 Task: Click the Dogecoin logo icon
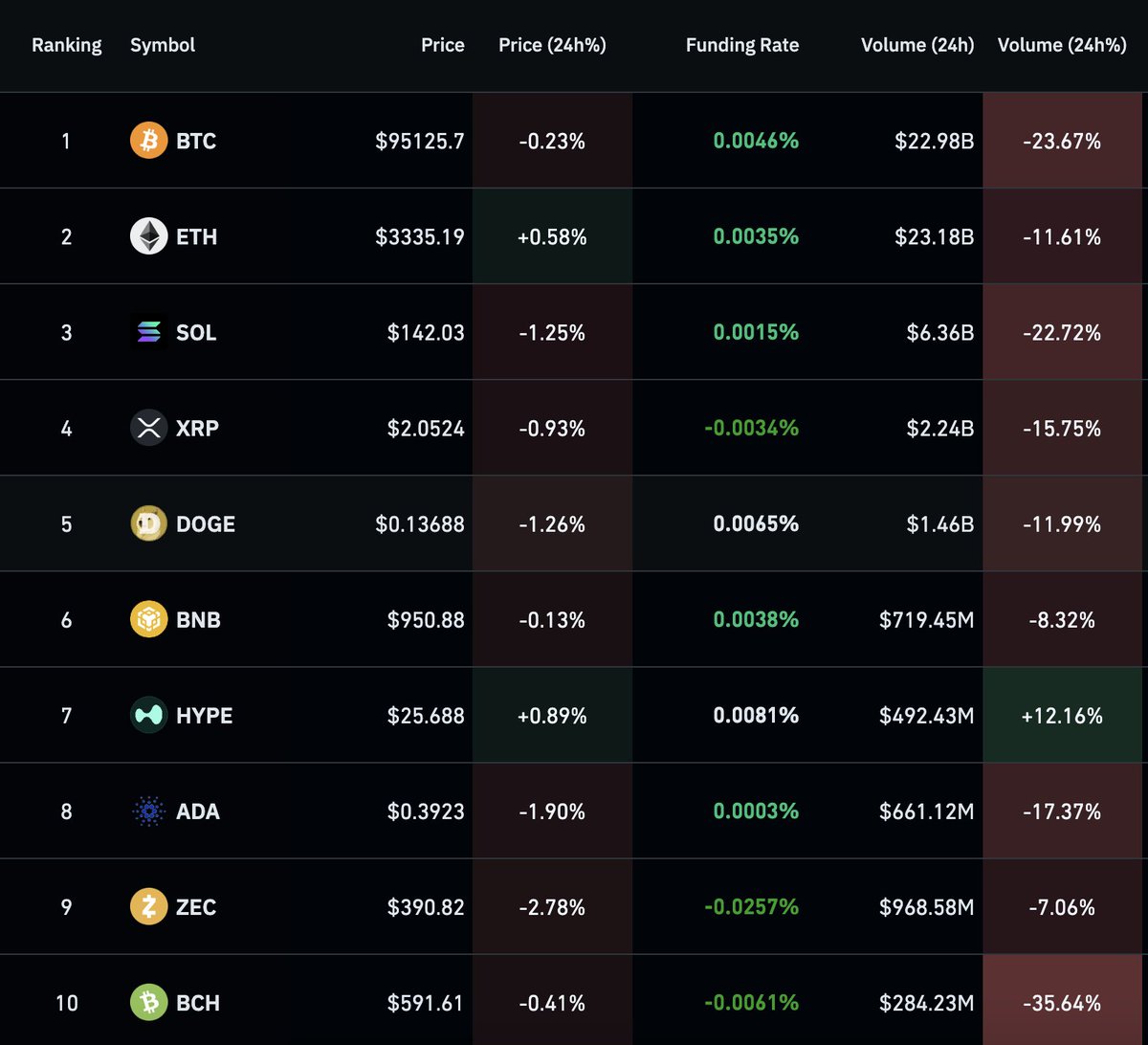click(148, 523)
